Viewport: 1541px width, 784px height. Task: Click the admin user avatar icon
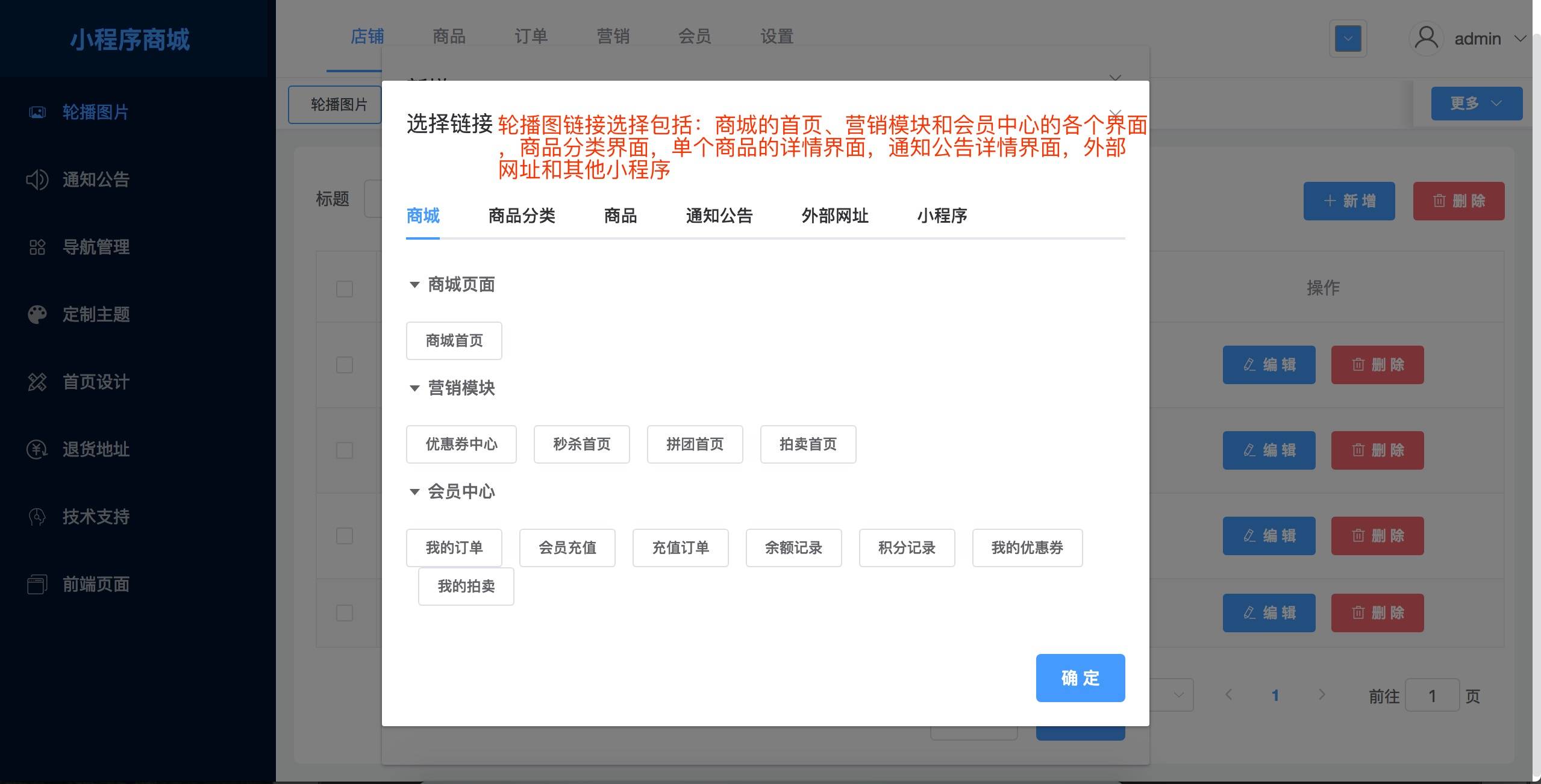(x=1425, y=38)
